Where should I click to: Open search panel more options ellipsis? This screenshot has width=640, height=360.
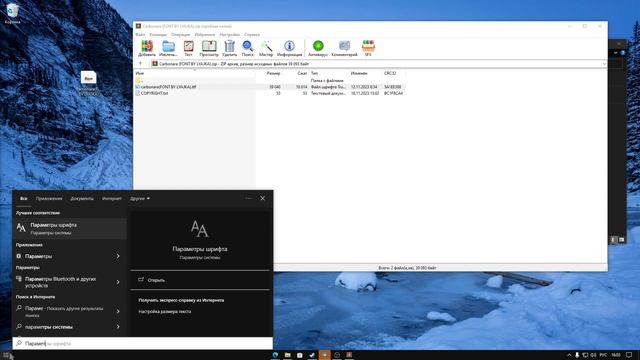point(248,198)
